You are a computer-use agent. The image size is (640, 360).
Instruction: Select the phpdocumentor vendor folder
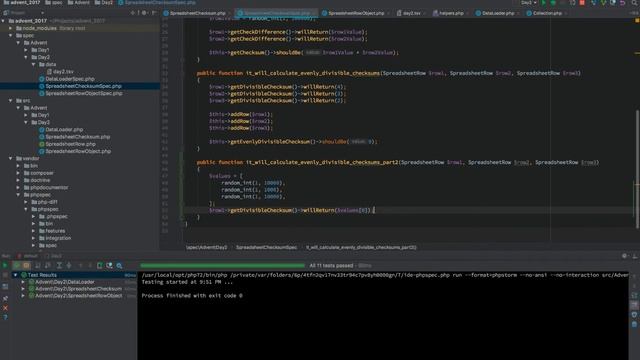[49, 188]
